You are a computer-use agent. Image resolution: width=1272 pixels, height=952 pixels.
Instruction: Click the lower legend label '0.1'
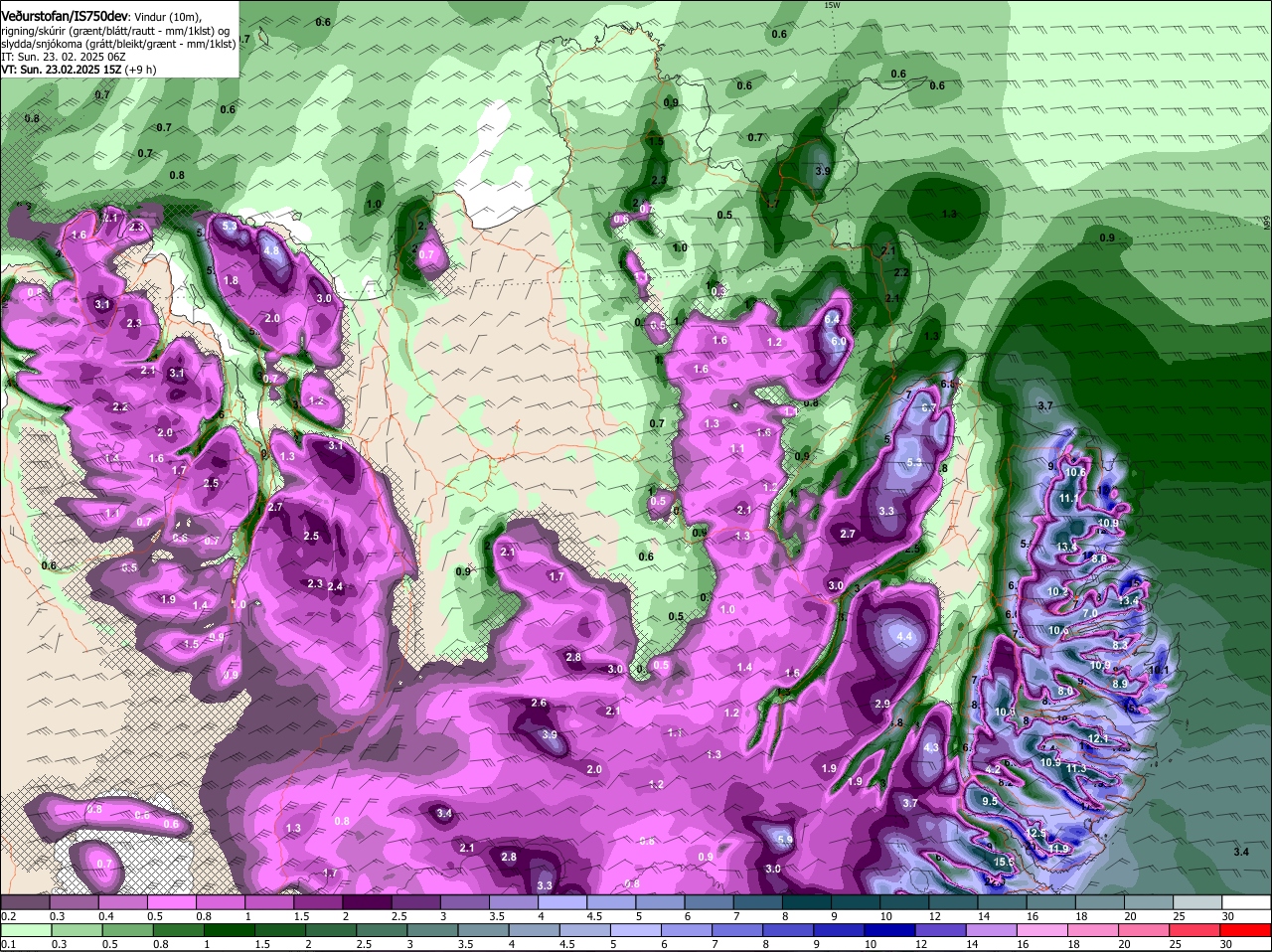point(8,944)
